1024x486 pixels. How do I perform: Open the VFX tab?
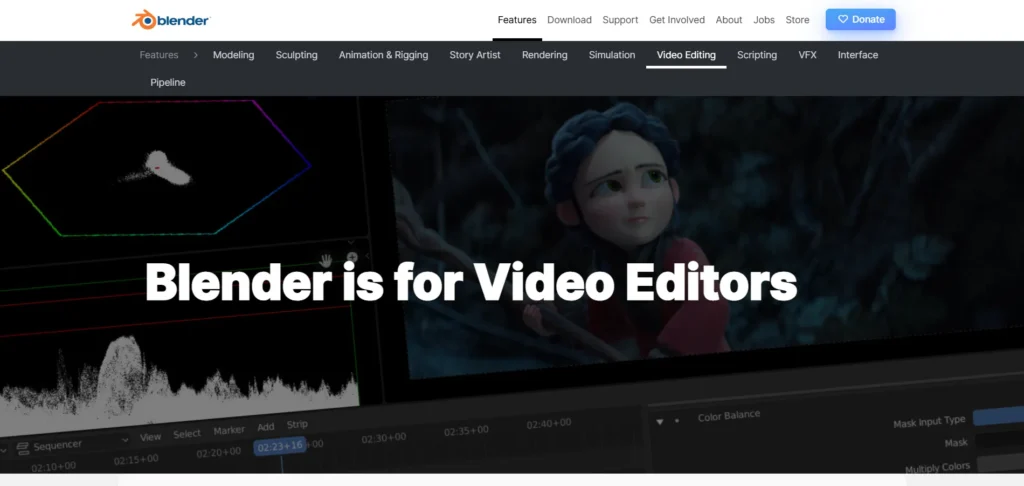click(807, 55)
